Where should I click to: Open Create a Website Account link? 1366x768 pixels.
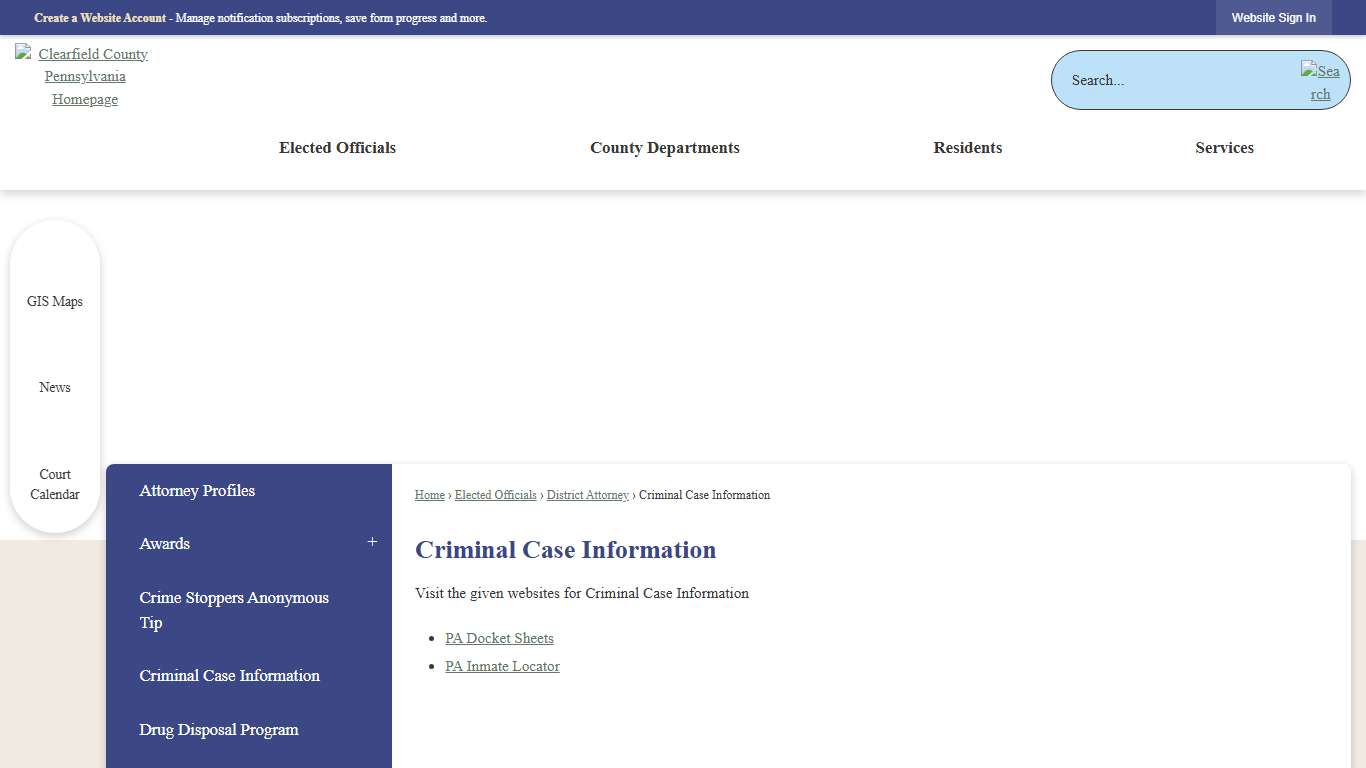tap(99, 17)
